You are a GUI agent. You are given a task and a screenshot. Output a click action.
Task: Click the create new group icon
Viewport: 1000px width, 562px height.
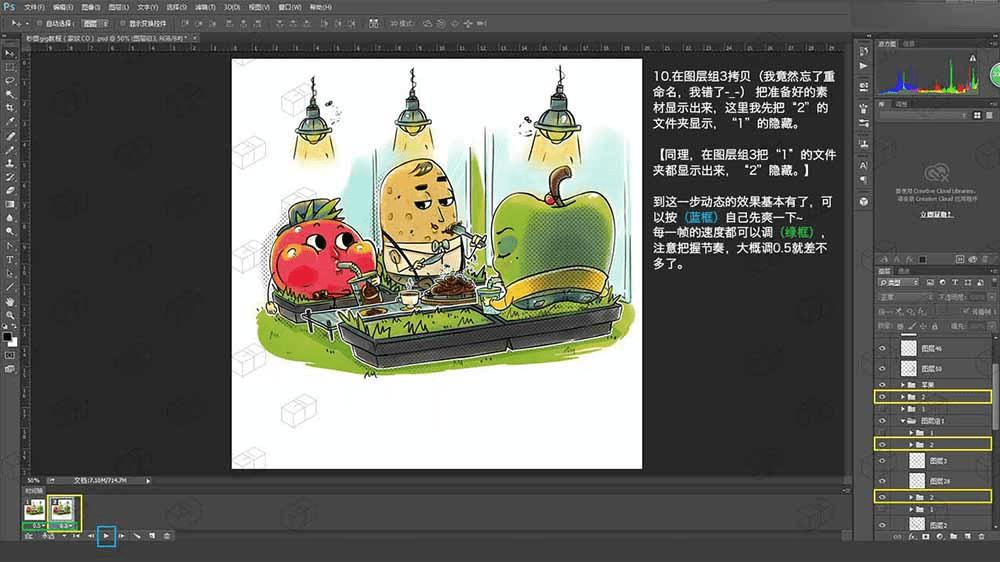(953, 536)
